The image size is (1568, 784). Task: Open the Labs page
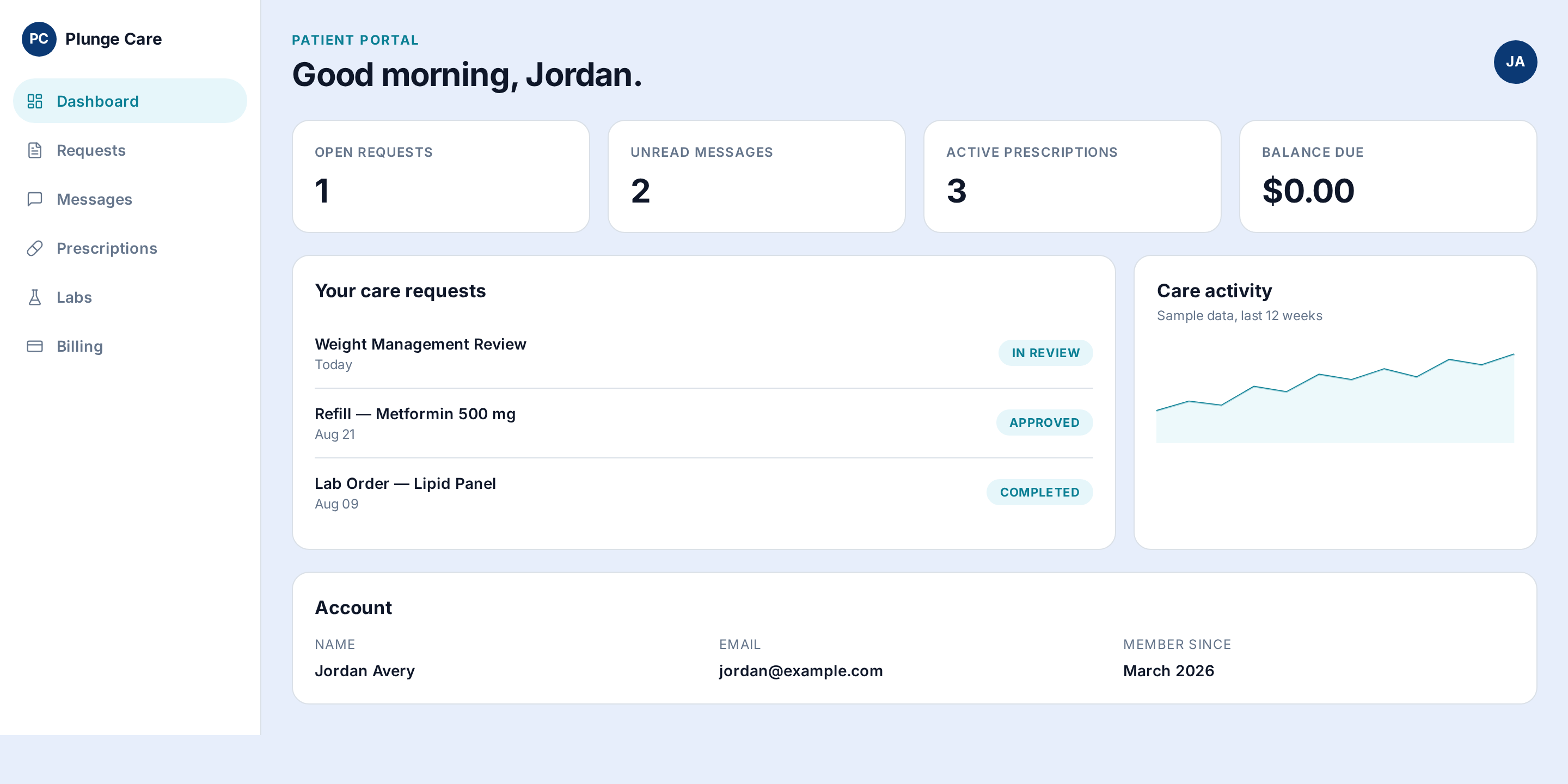(130, 297)
